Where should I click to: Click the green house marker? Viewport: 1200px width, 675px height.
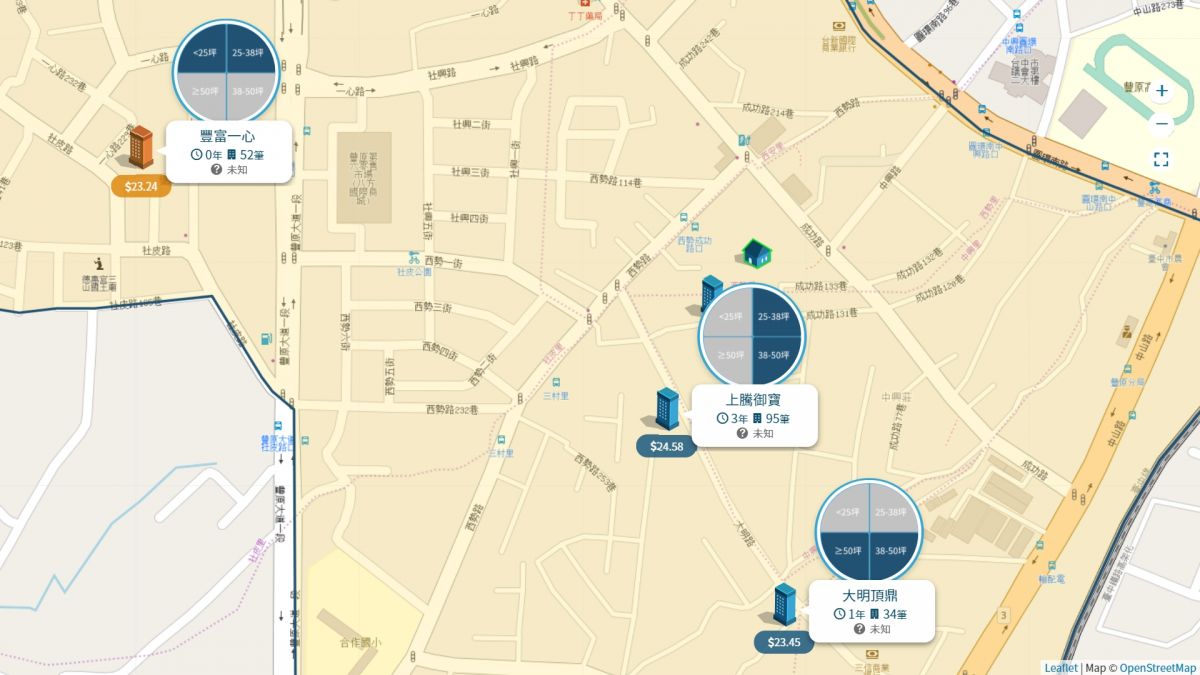pos(756,253)
